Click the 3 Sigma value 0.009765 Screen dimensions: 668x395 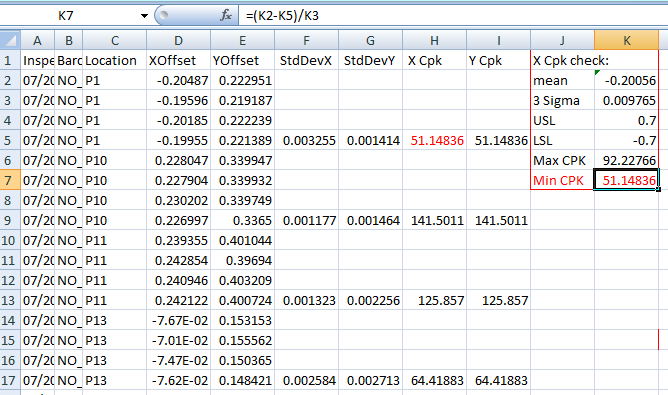[x=627, y=101]
